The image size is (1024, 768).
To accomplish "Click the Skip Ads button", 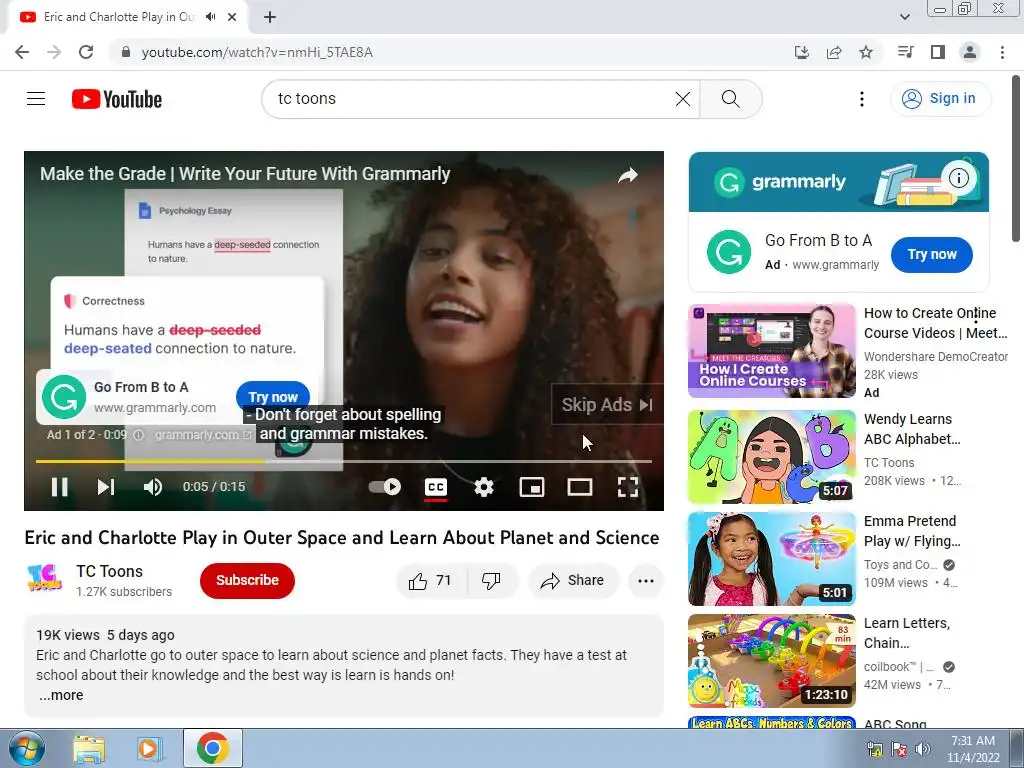I will click(x=607, y=405).
